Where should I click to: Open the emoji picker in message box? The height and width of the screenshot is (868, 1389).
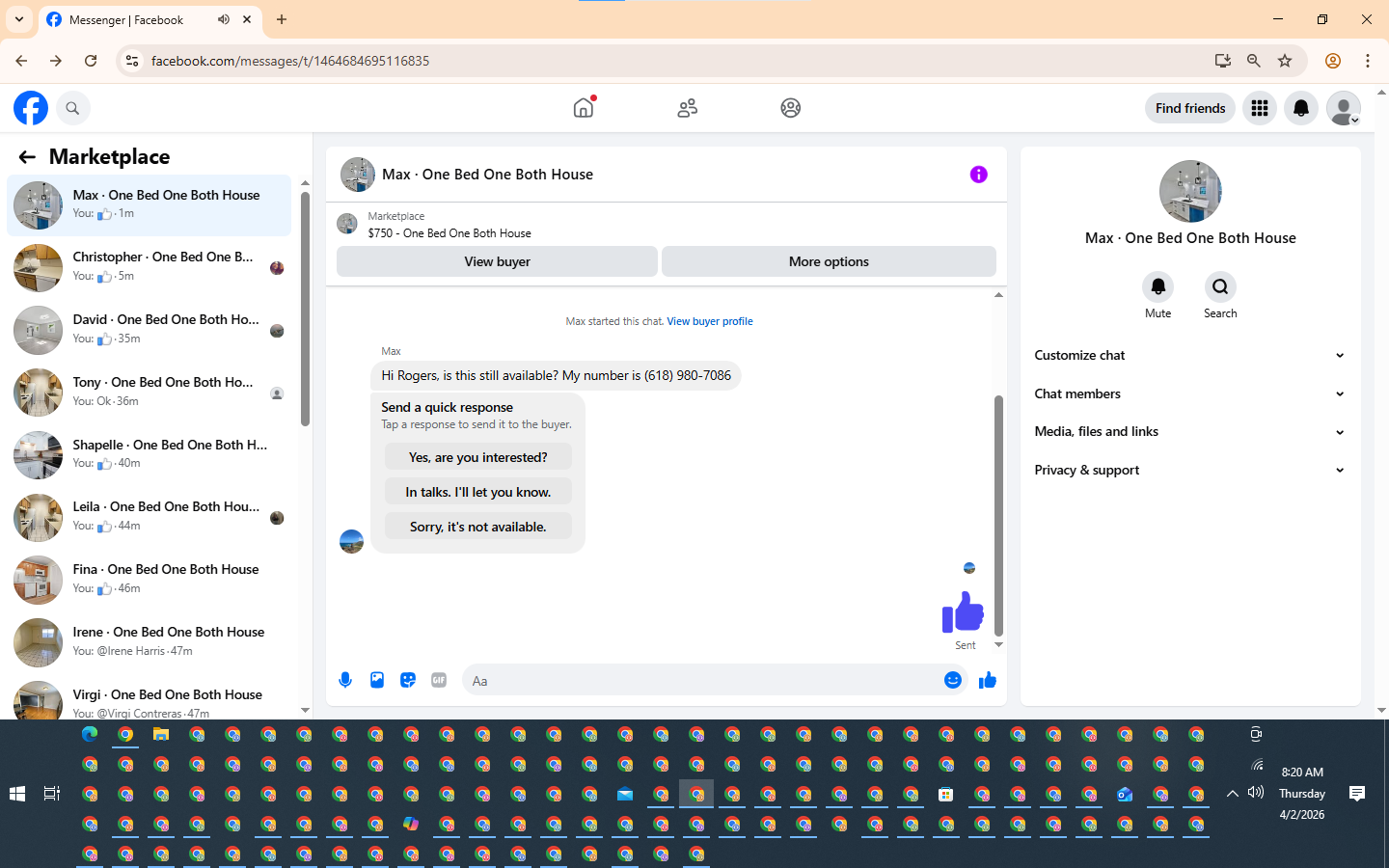click(x=953, y=680)
